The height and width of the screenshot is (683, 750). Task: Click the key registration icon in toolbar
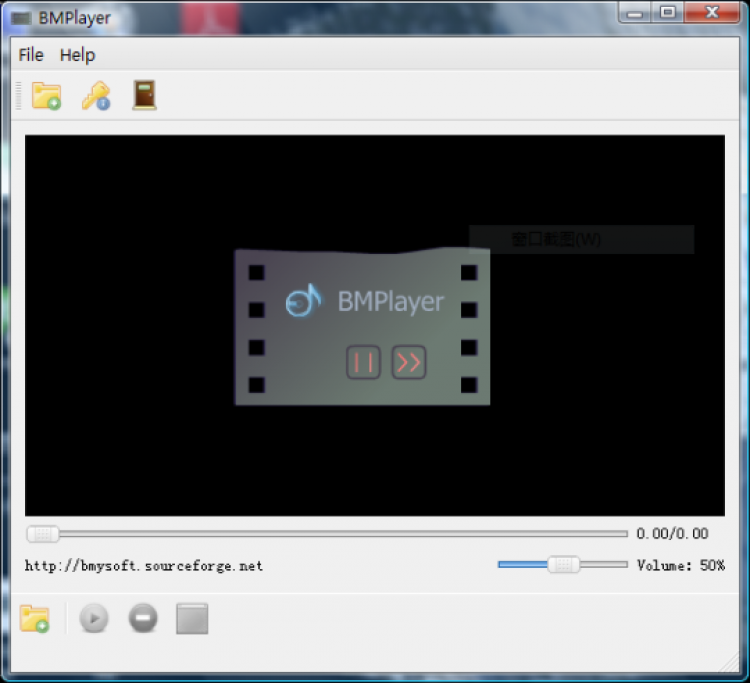(x=96, y=96)
